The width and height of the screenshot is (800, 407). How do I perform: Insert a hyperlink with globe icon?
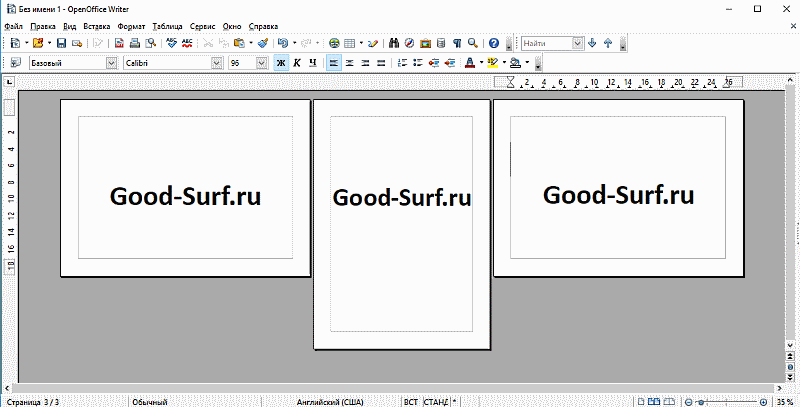click(334, 43)
